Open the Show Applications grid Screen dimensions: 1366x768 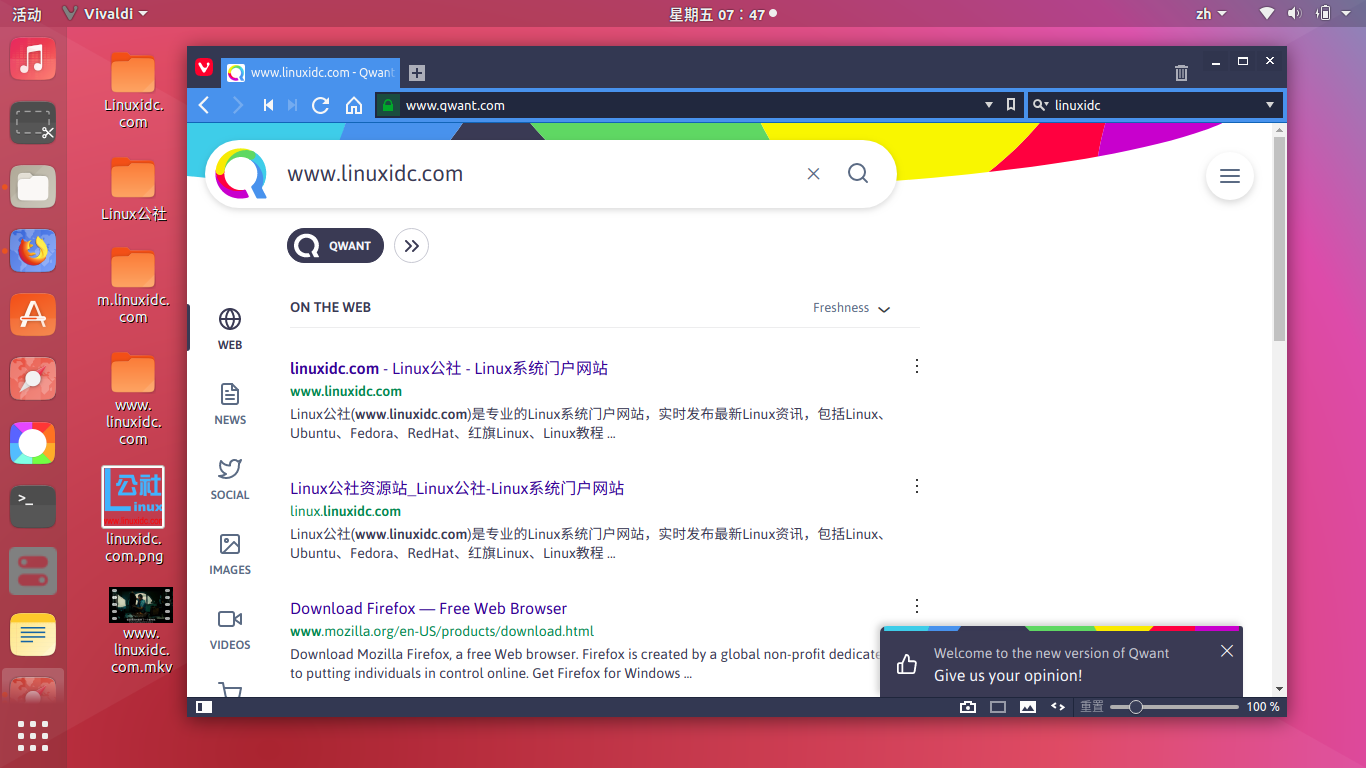33,735
